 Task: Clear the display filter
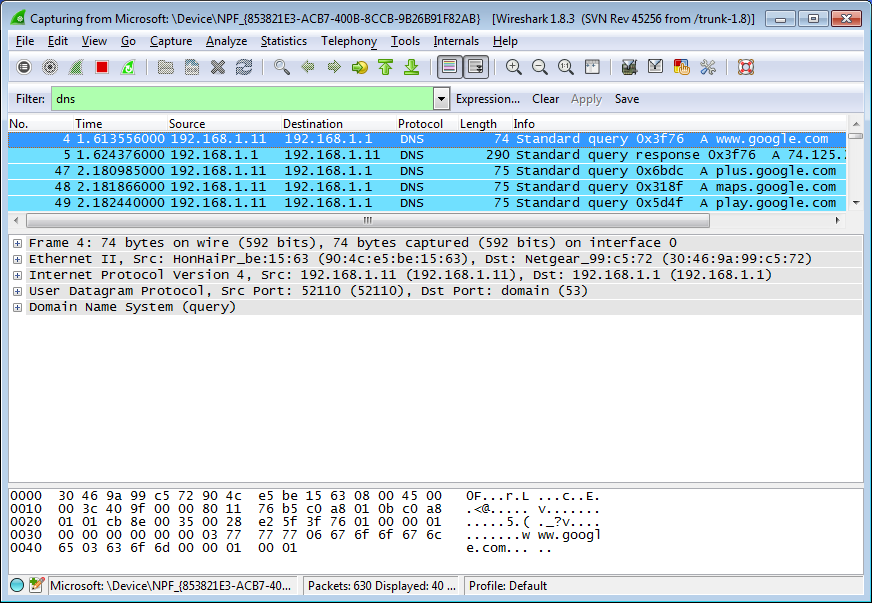click(x=545, y=99)
